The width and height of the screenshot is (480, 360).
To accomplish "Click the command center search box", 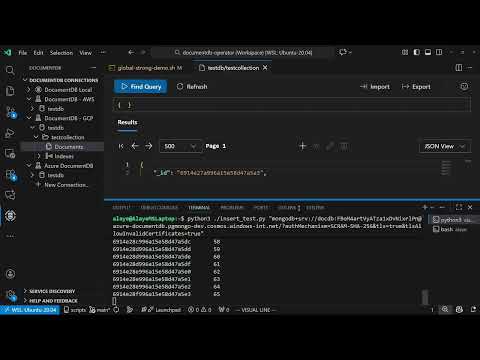I will [243, 53].
